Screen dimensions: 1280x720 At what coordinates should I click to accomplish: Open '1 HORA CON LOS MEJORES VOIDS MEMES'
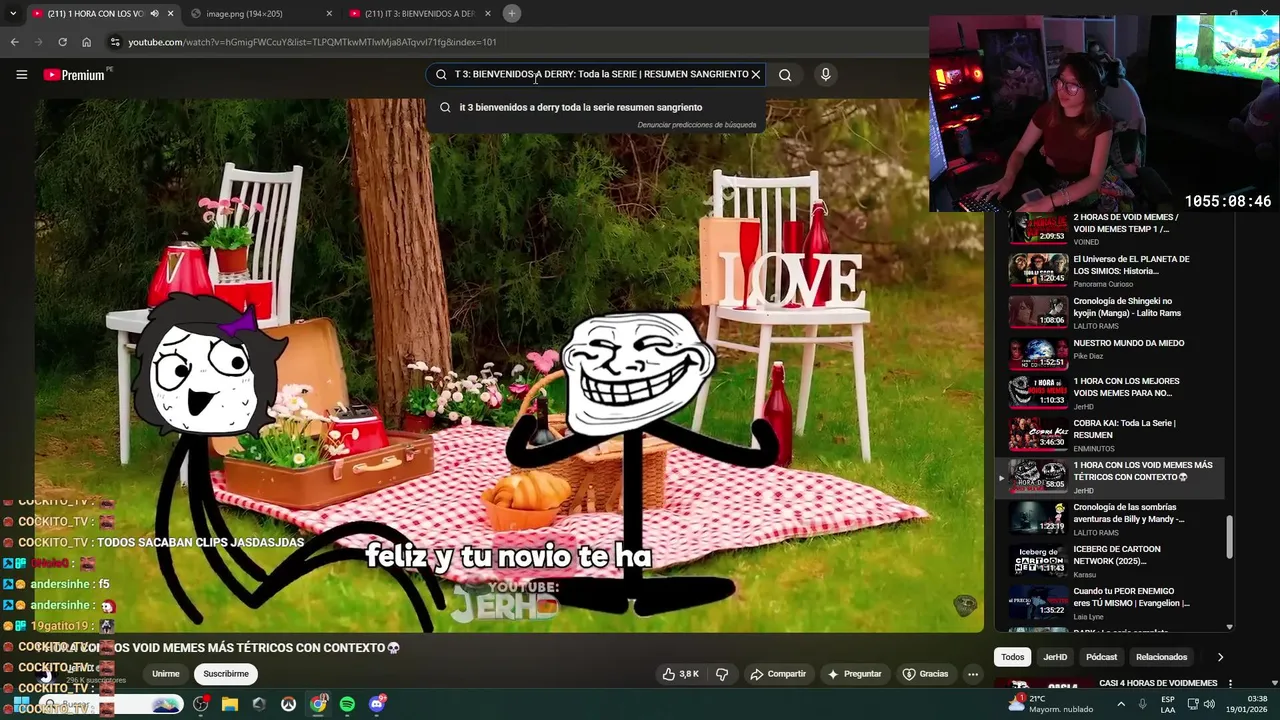coord(1110,393)
